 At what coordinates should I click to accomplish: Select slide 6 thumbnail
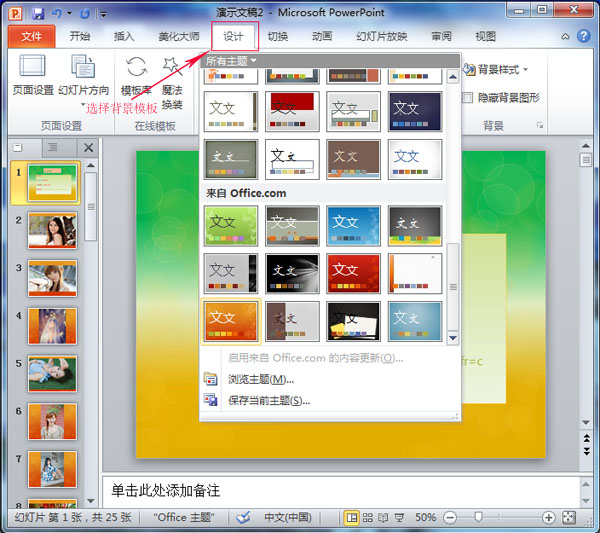pyautogui.click(x=52, y=422)
